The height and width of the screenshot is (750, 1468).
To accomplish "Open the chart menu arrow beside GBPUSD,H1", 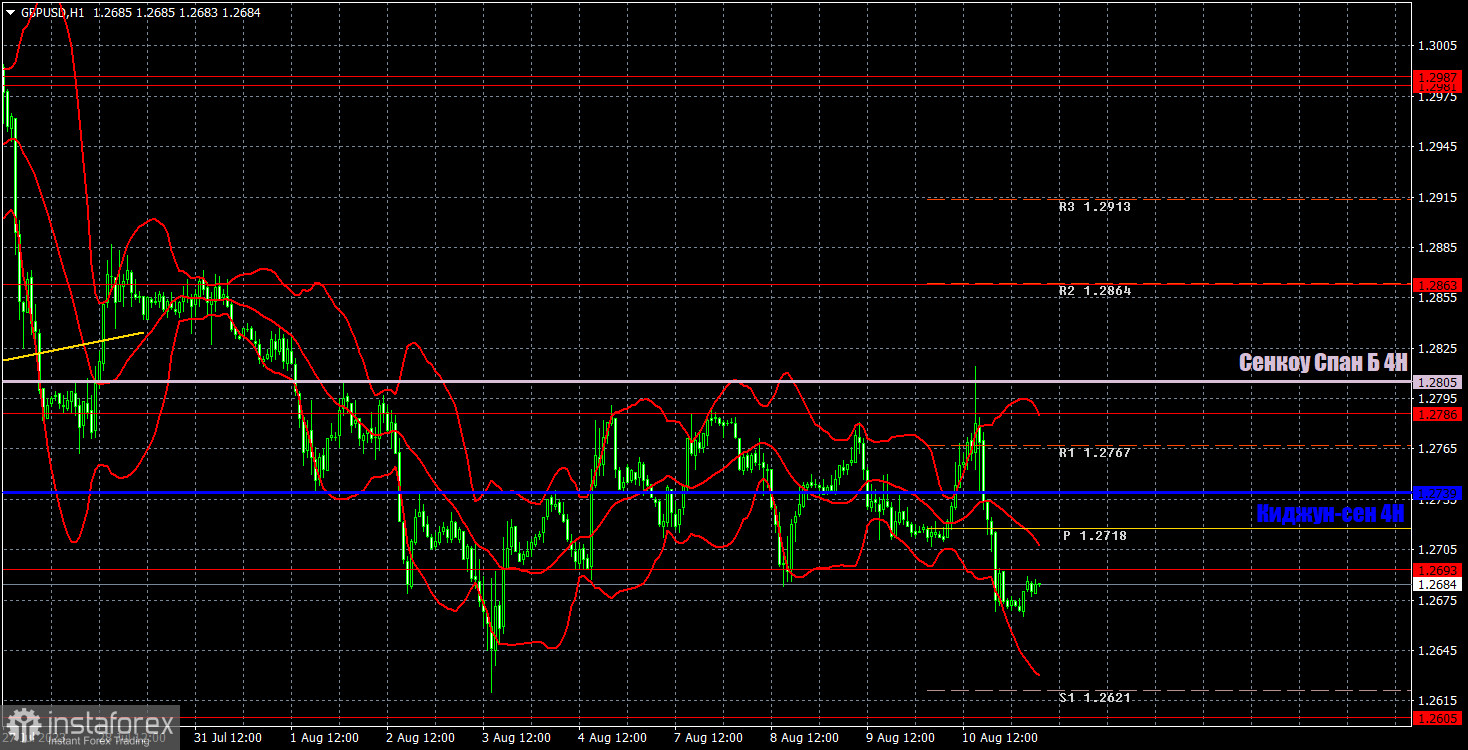I will pos(10,13).
